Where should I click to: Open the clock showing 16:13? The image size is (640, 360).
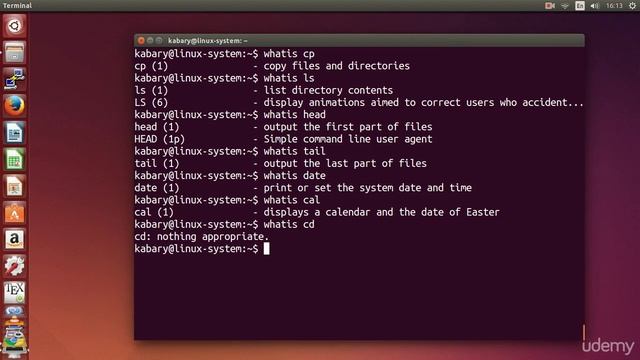click(614, 5)
